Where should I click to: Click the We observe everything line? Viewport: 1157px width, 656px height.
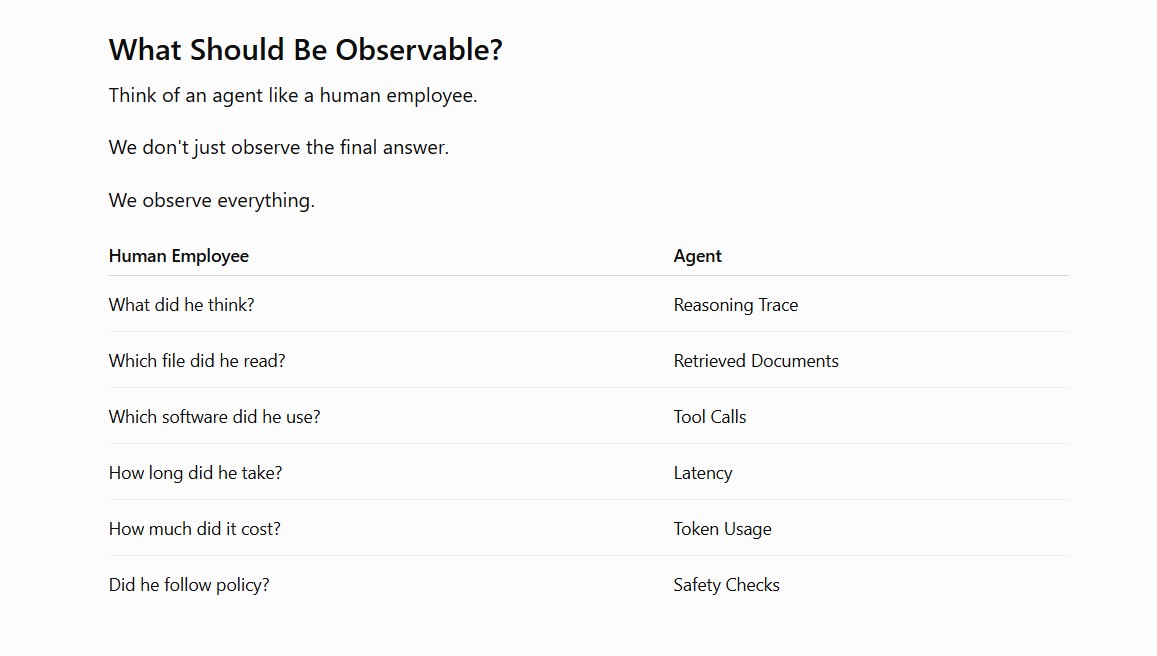(x=212, y=201)
